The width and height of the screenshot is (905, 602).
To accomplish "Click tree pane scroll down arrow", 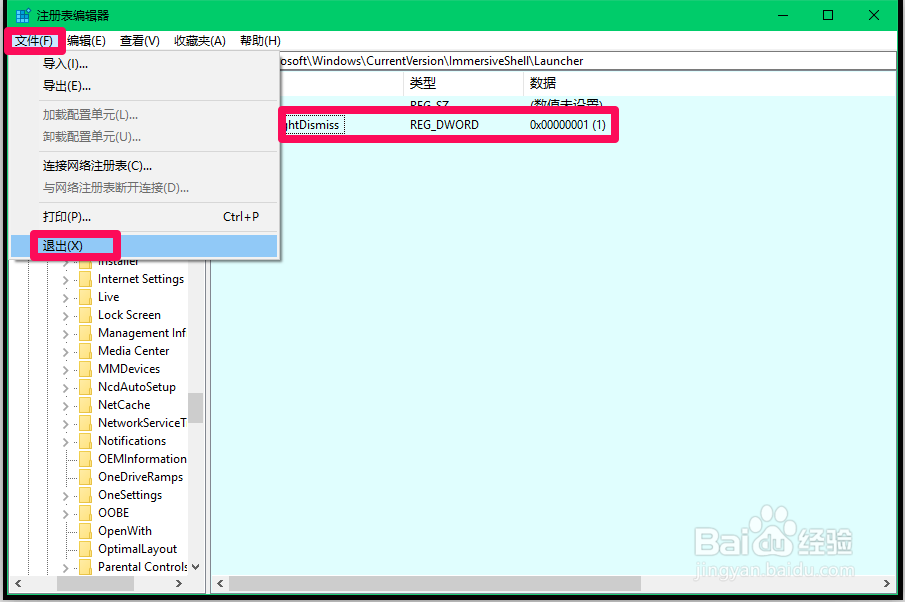I will 196,567.
